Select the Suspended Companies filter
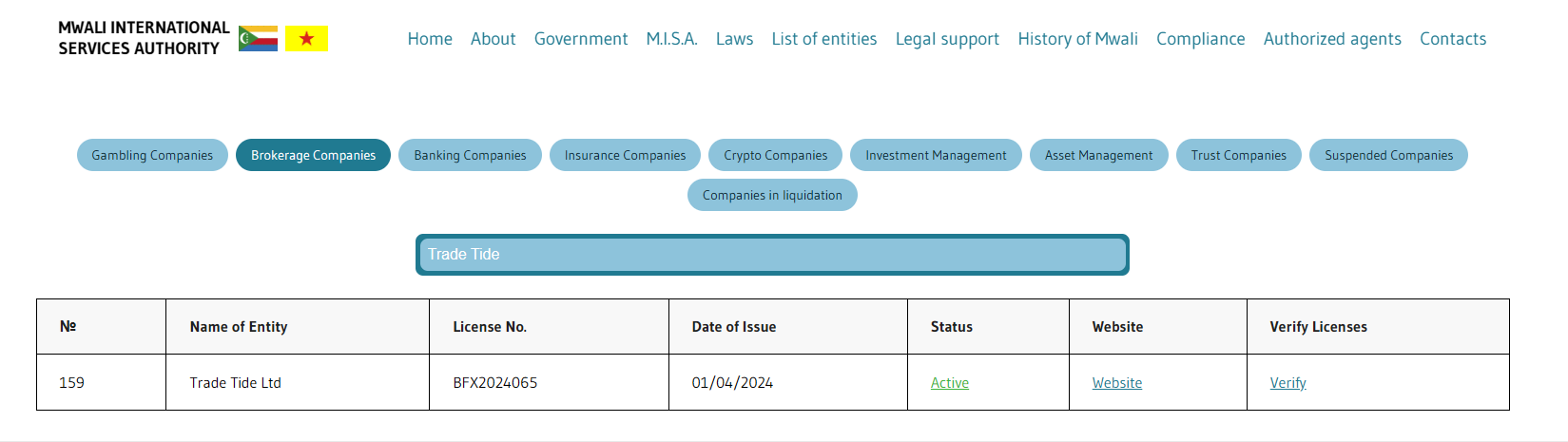Image resolution: width=1568 pixels, height=442 pixels. pyautogui.click(x=1387, y=155)
